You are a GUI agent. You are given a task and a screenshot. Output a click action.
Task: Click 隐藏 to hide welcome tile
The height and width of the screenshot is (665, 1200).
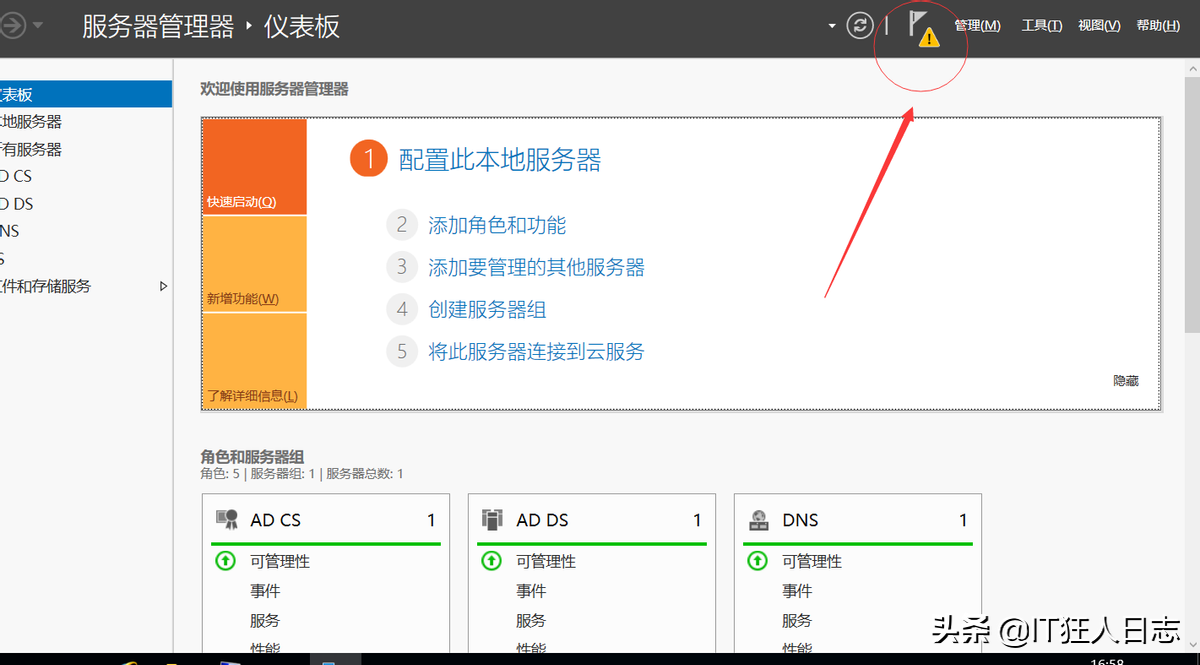click(1125, 381)
